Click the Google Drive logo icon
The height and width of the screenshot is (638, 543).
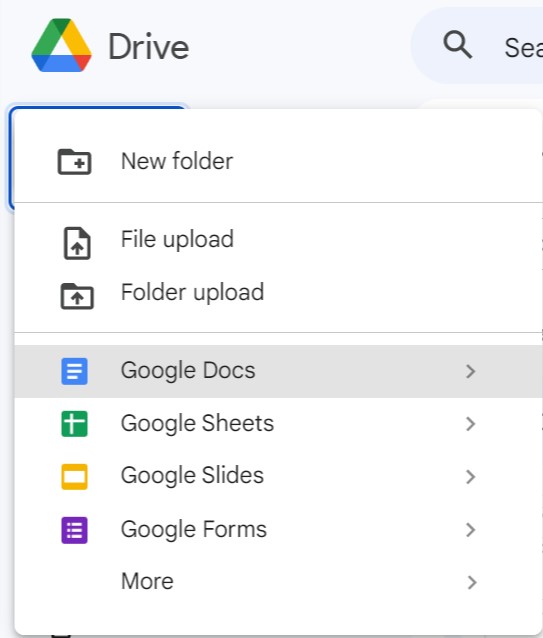pos(61,45)
